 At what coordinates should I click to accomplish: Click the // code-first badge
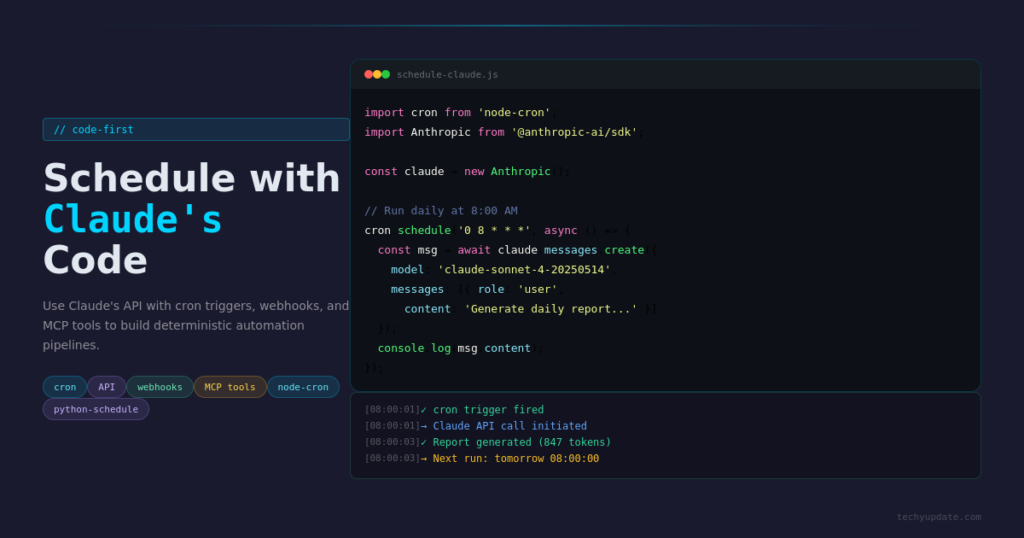pyautogui.click(x=196, y=129)
